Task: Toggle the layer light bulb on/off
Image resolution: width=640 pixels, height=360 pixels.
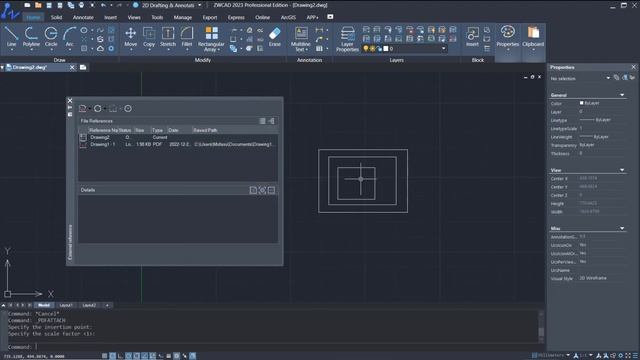Action: tap(366, 49)
